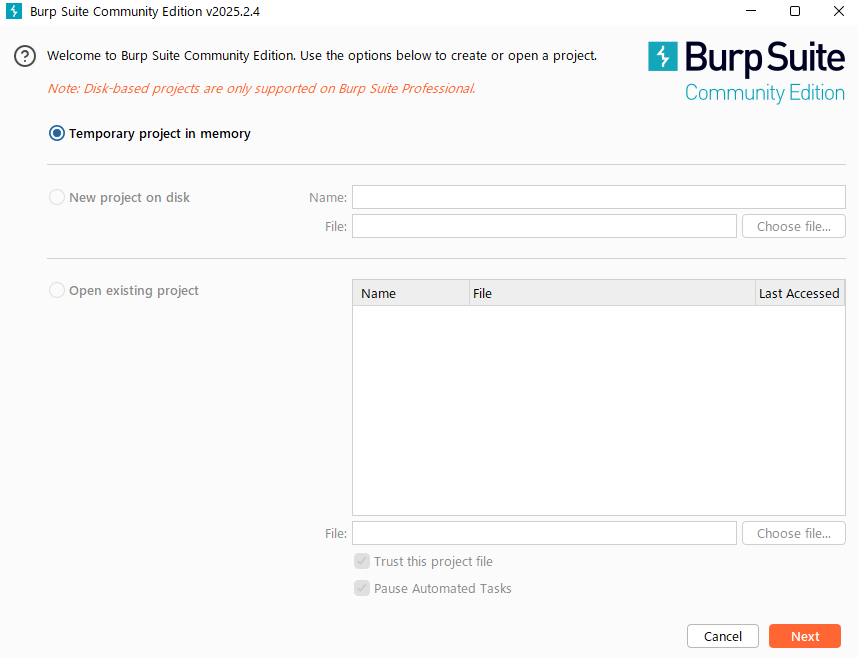Viewport: 858px width, 658px height.
Task: Click the orange Next button
Action: point(805,636)
